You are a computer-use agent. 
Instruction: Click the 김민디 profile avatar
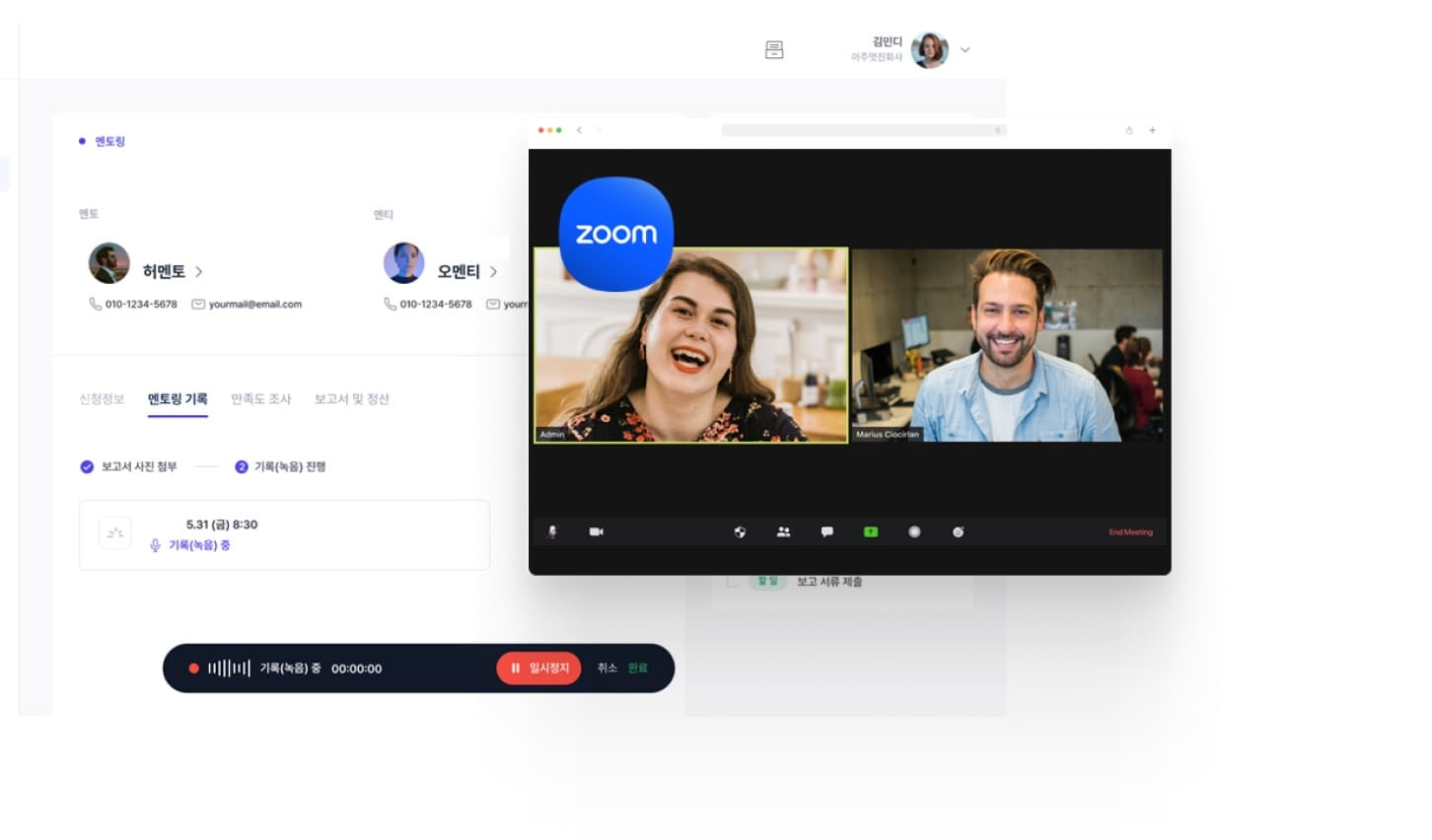[x=929, y=49]
